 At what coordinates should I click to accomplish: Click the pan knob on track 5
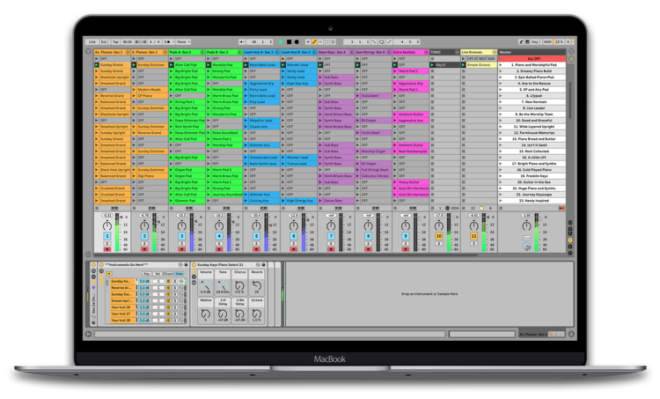point(256,226)
